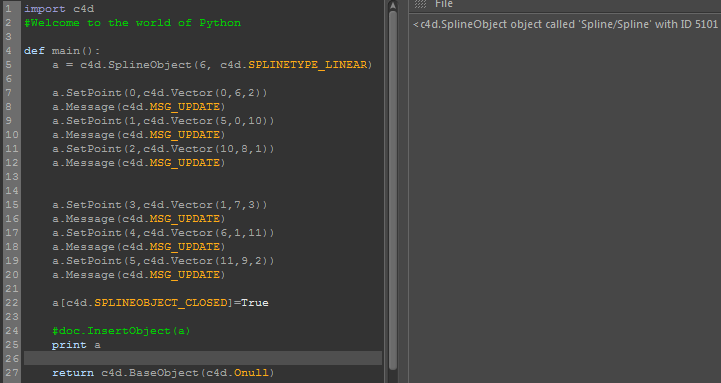Click on 'def main():' definition line
This screenshot has height=383, width=721.
[62, 51]
